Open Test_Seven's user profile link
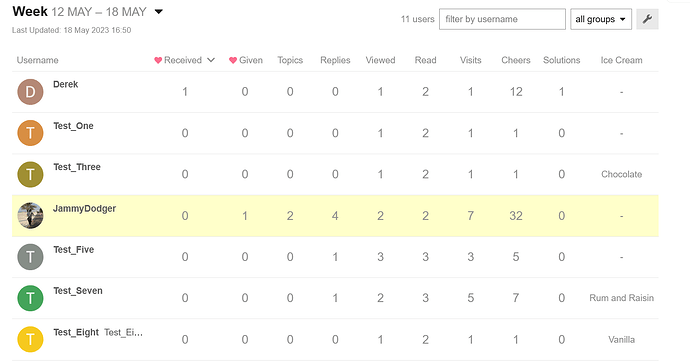The height and width of the screenshot is (362, 690). (78, 291)
